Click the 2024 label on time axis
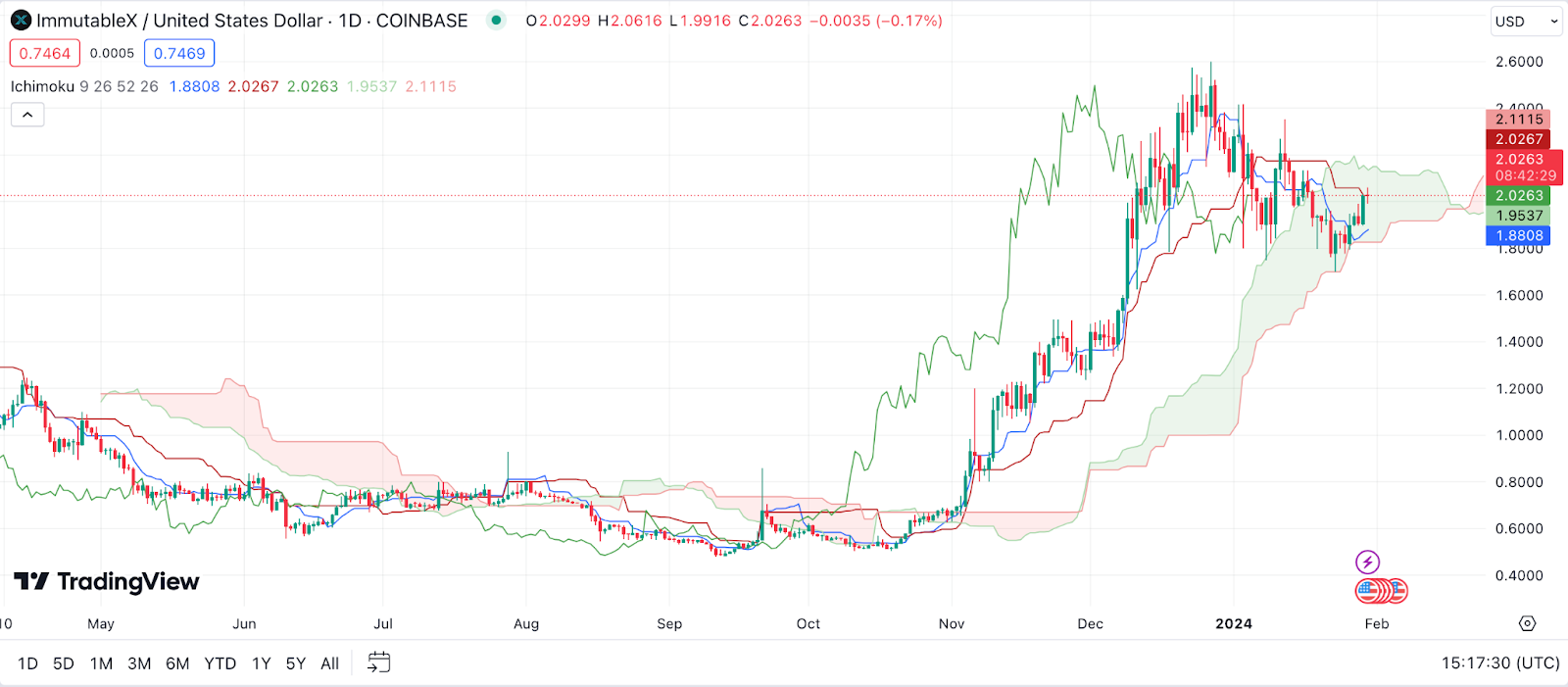Viewport: 1568px width, 687px height. (1234, 623)
